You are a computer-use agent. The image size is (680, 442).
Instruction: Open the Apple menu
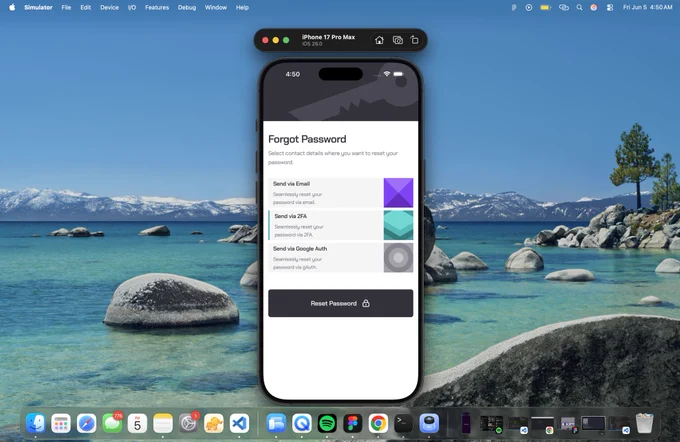12,7
